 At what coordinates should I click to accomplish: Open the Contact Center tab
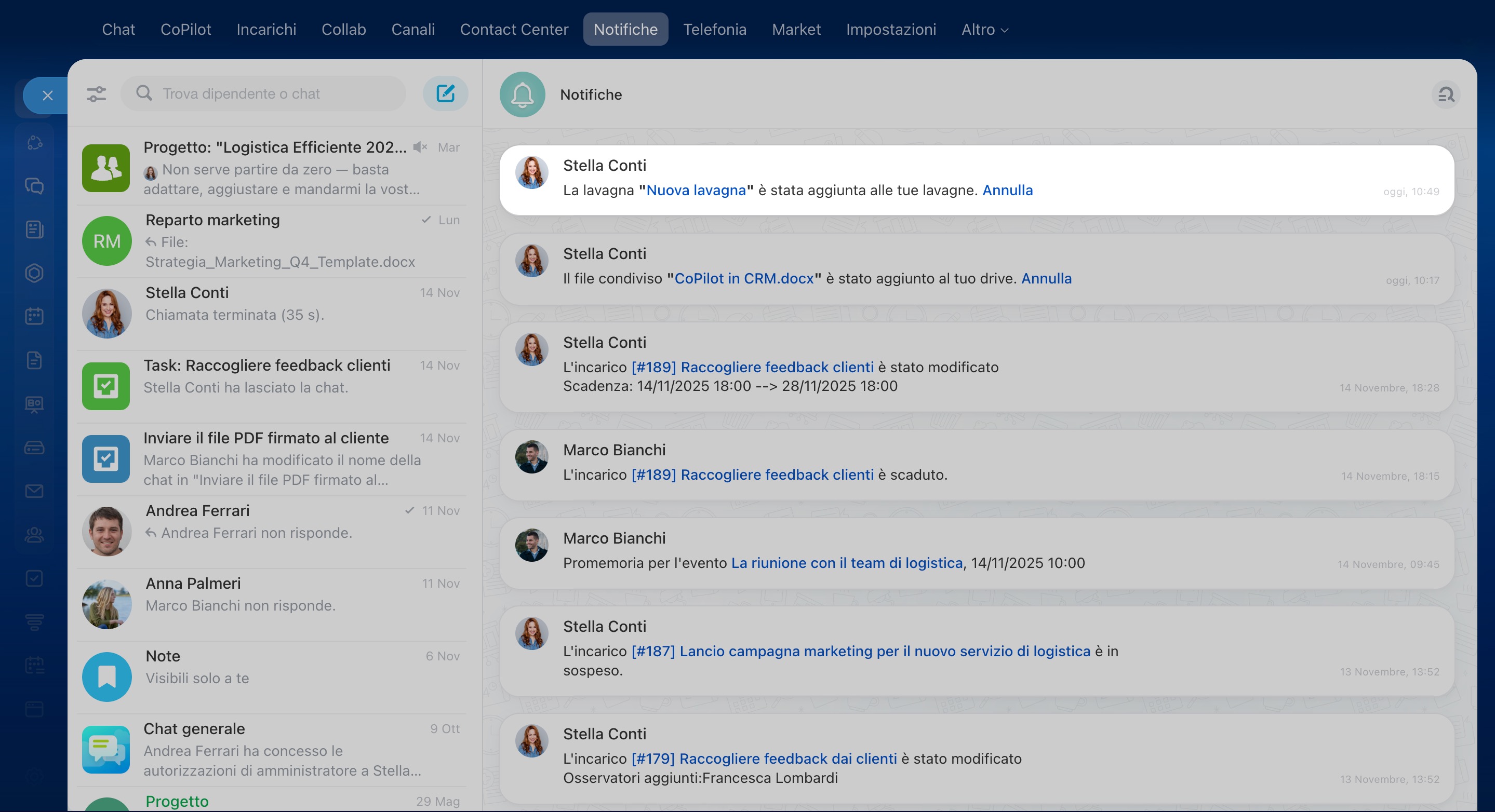514,30
